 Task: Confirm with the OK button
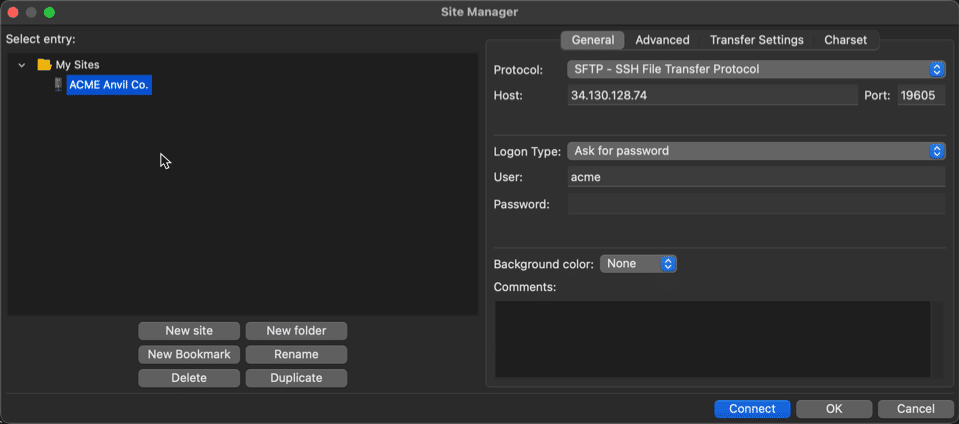click(x=834, y=409)
